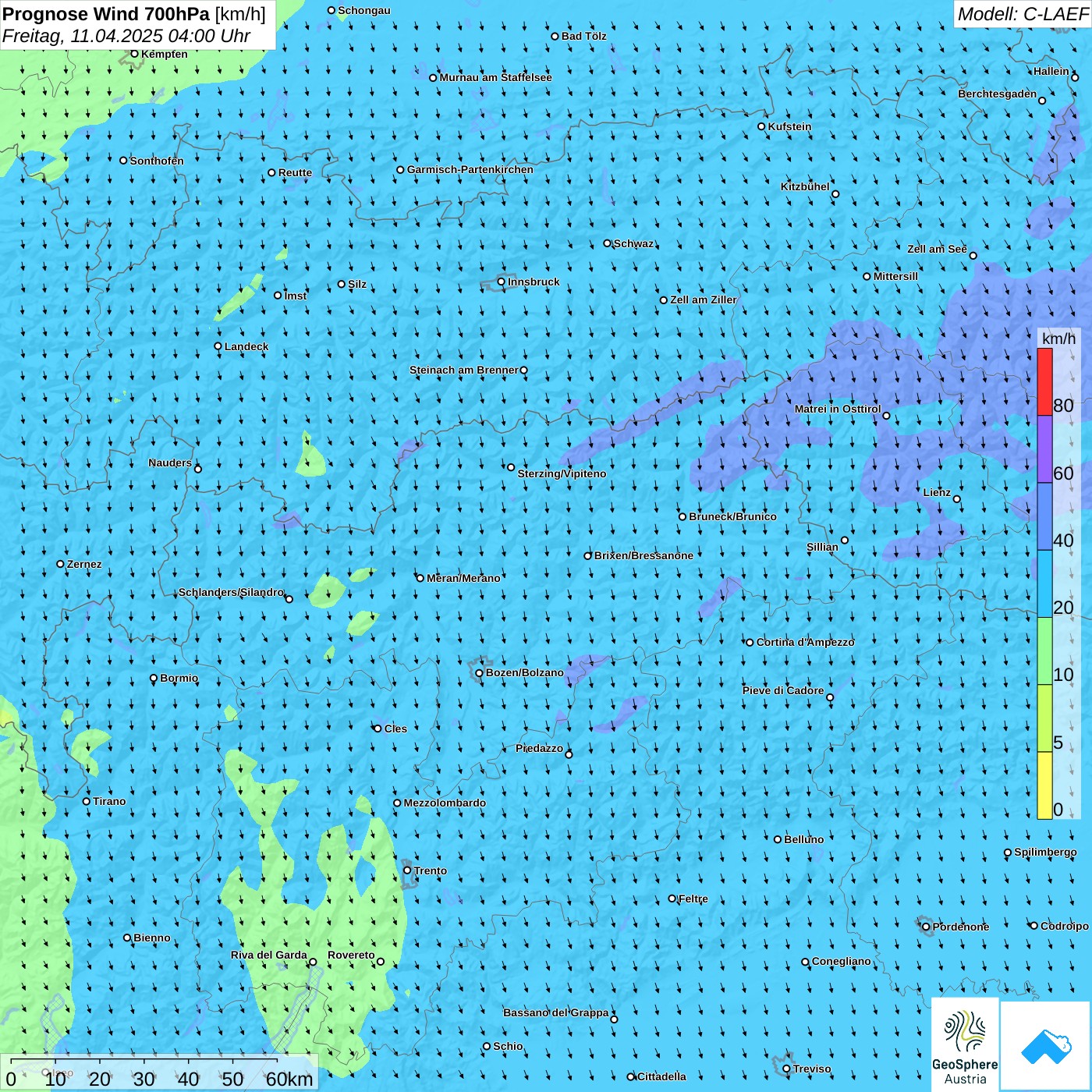
Task: Click the 'Predazzo' label
Action: [539, 748]
